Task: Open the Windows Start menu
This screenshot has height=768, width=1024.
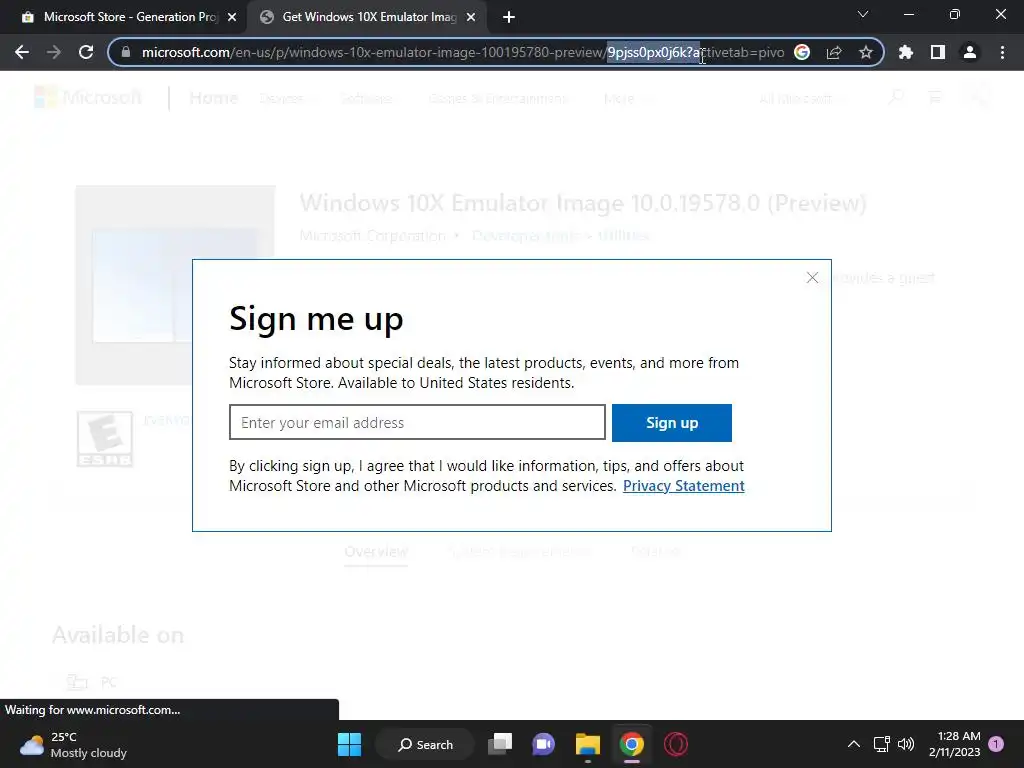Action: [x=349, y=744]
